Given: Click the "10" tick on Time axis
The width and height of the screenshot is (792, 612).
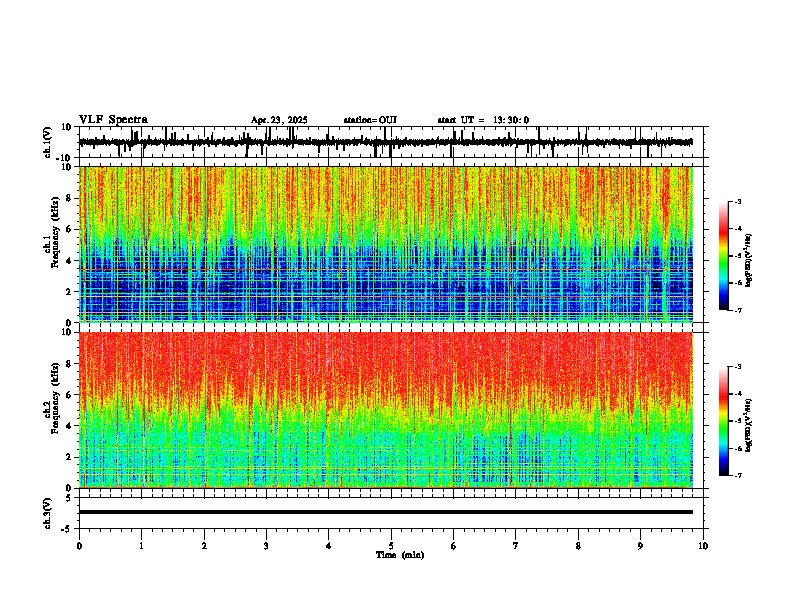Looking at the screenshot, I should pos(703,546).
